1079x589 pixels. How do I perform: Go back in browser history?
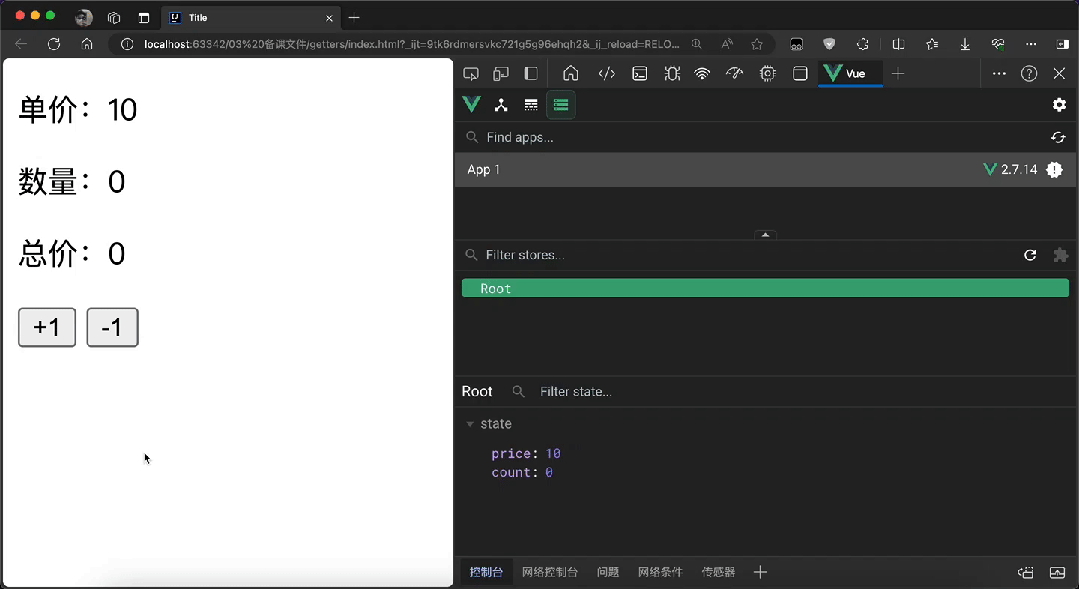pos(21,44)
